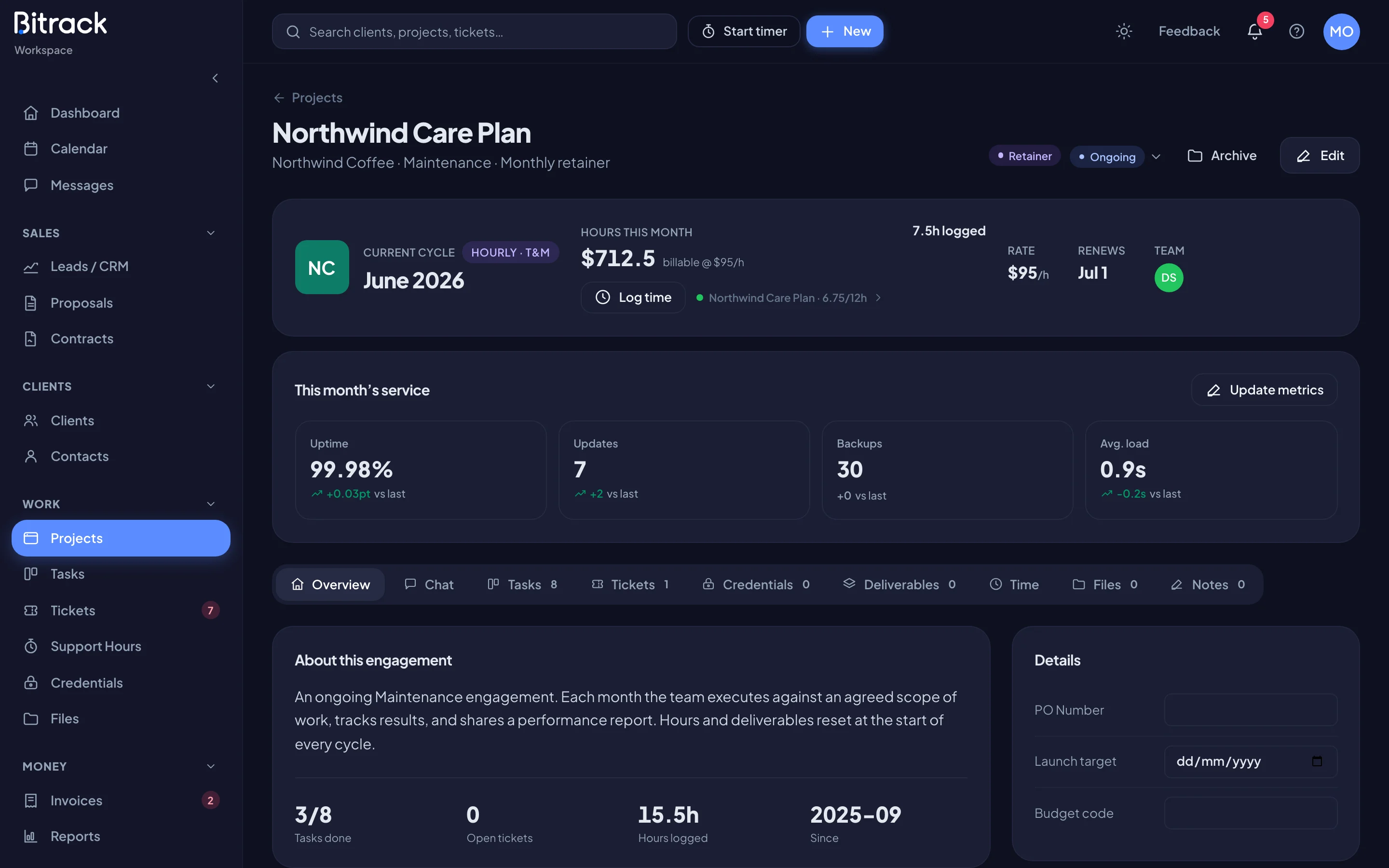Open the Launch target date picker

(x=1317, y=761)
